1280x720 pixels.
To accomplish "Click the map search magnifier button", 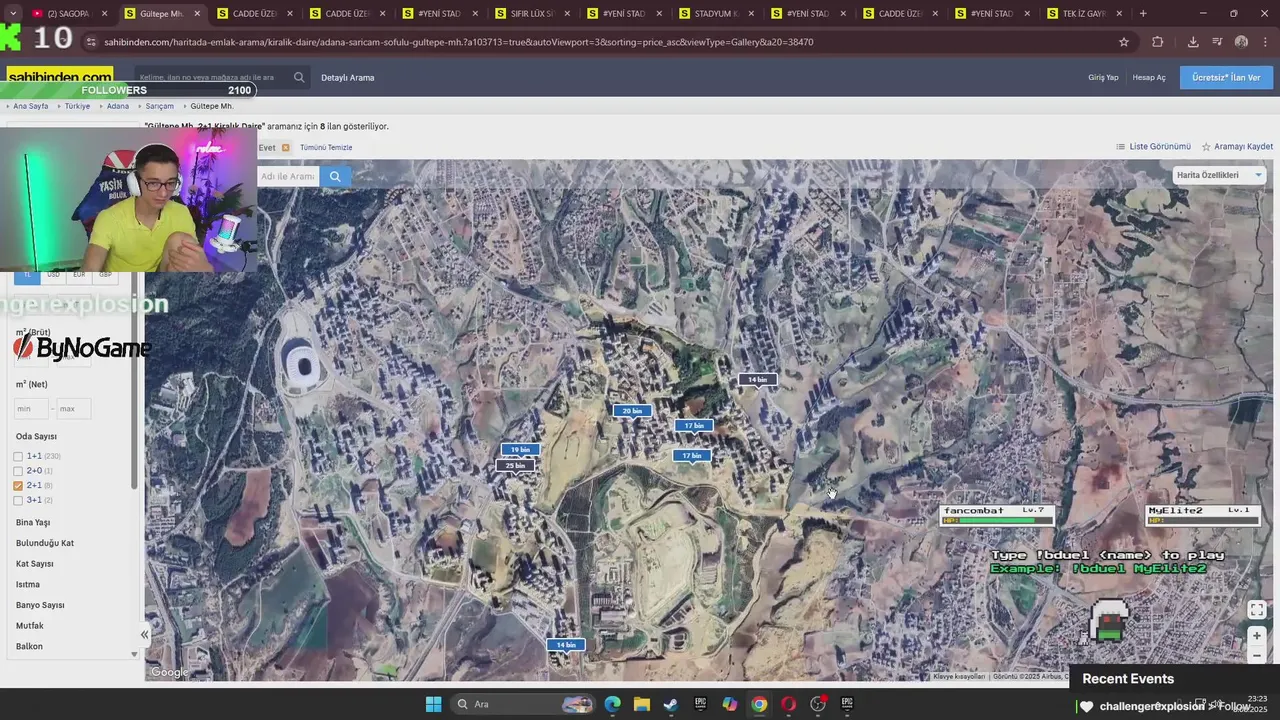I will pos(335,176).
